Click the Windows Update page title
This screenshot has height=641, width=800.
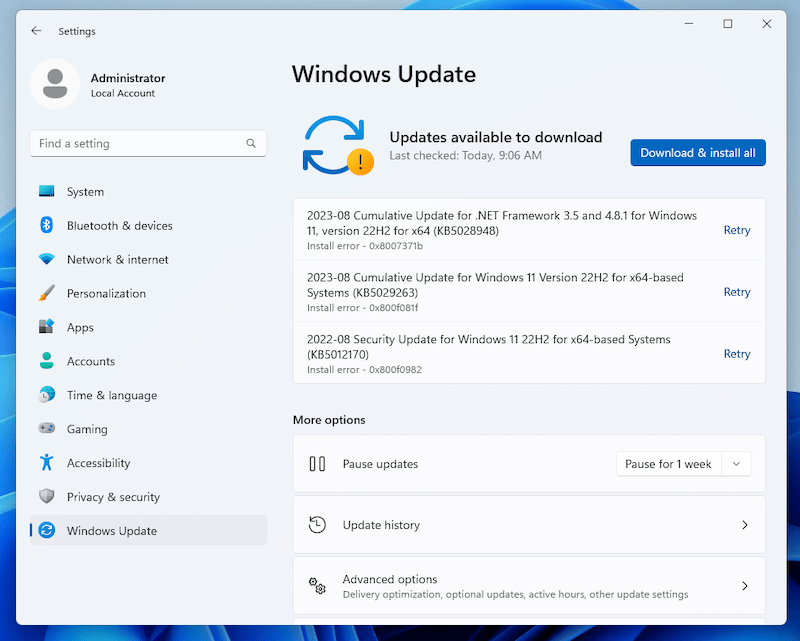click(x=384, y=75)
